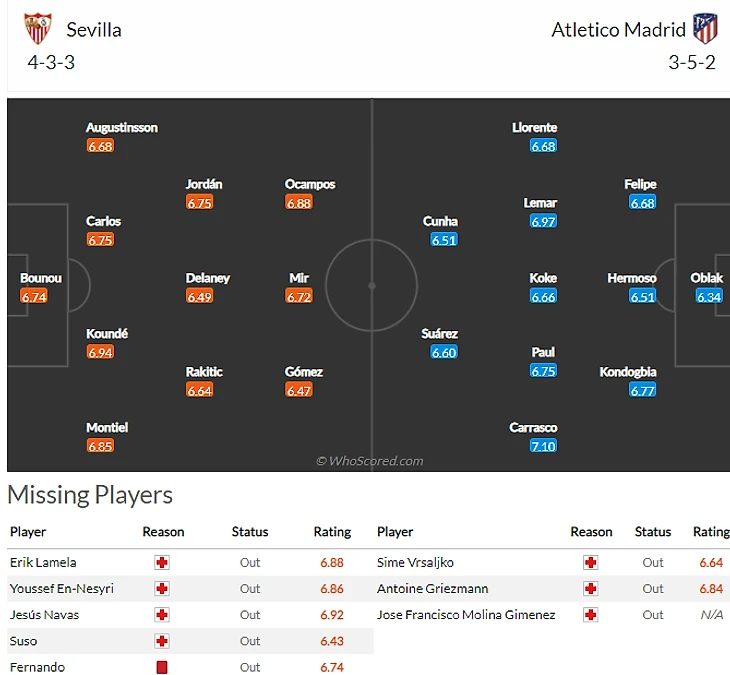The width and height of the screenshot is (730, 675).
Task: Sort Atletico table by Status header
Action: click(653, 532)
